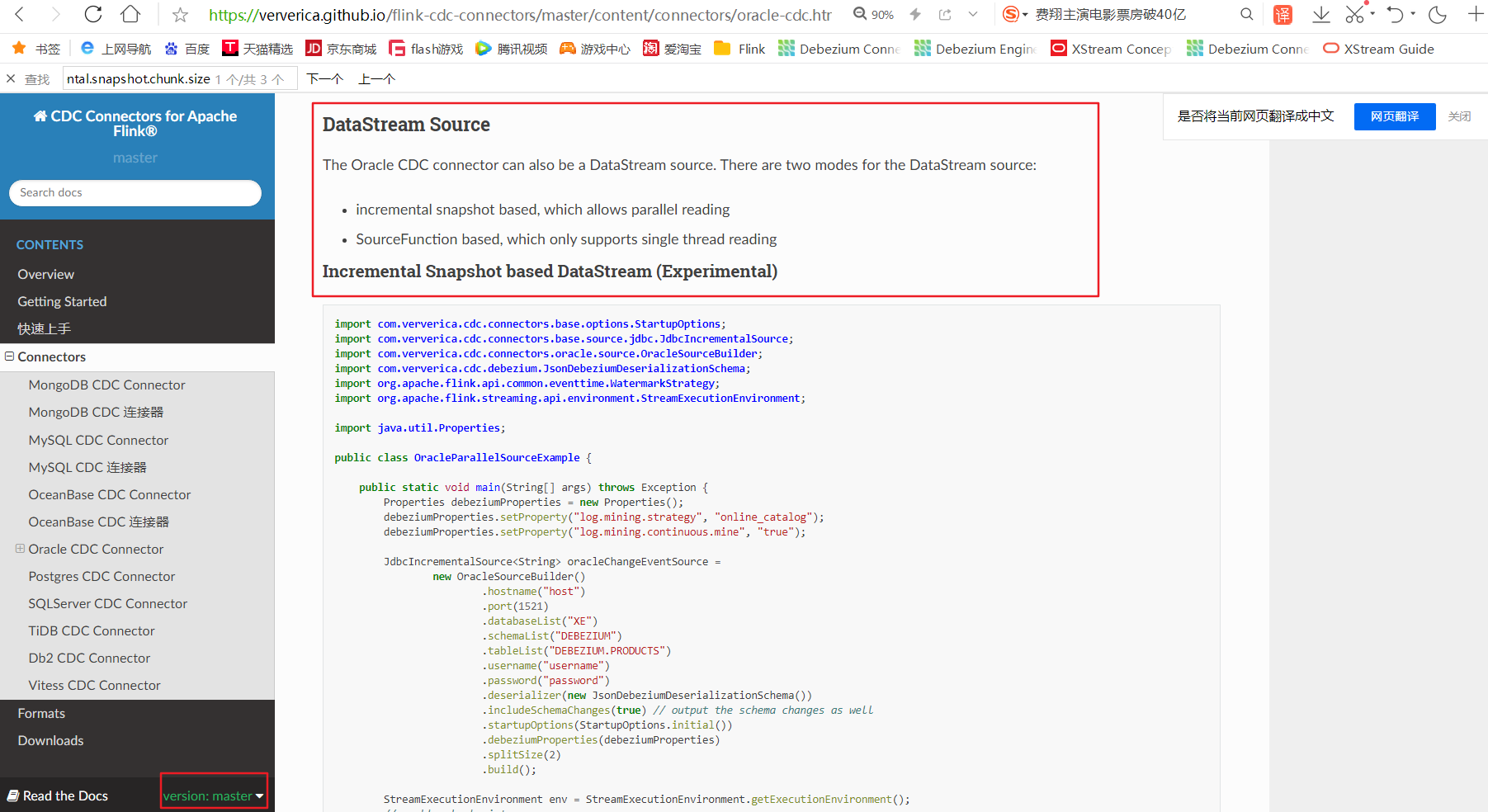1488x812 pixels.
Task: Open the 百度 bookmark
Action: [x=187, y=49]
